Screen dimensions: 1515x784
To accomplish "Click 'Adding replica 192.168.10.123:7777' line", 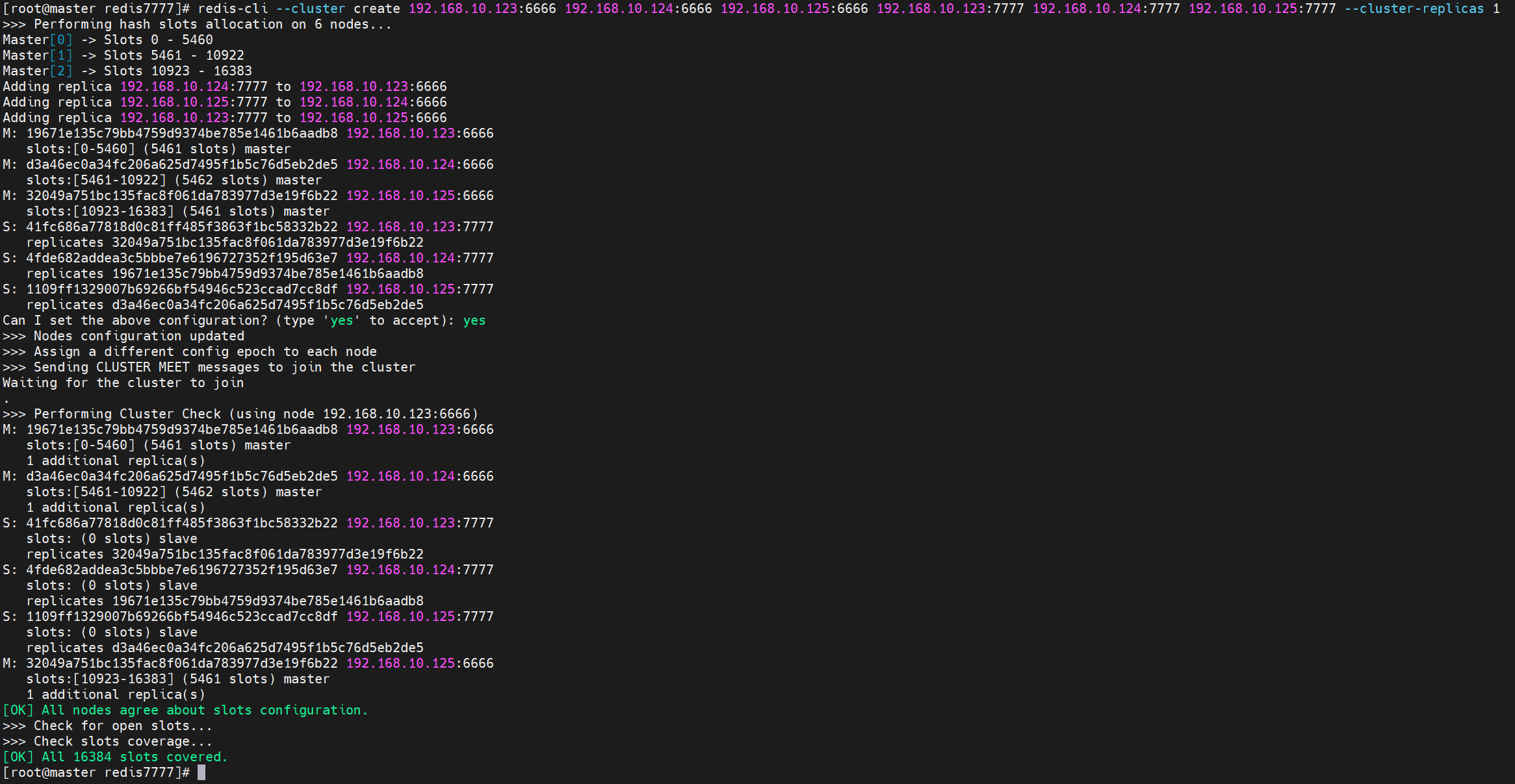I will [225, 118].
